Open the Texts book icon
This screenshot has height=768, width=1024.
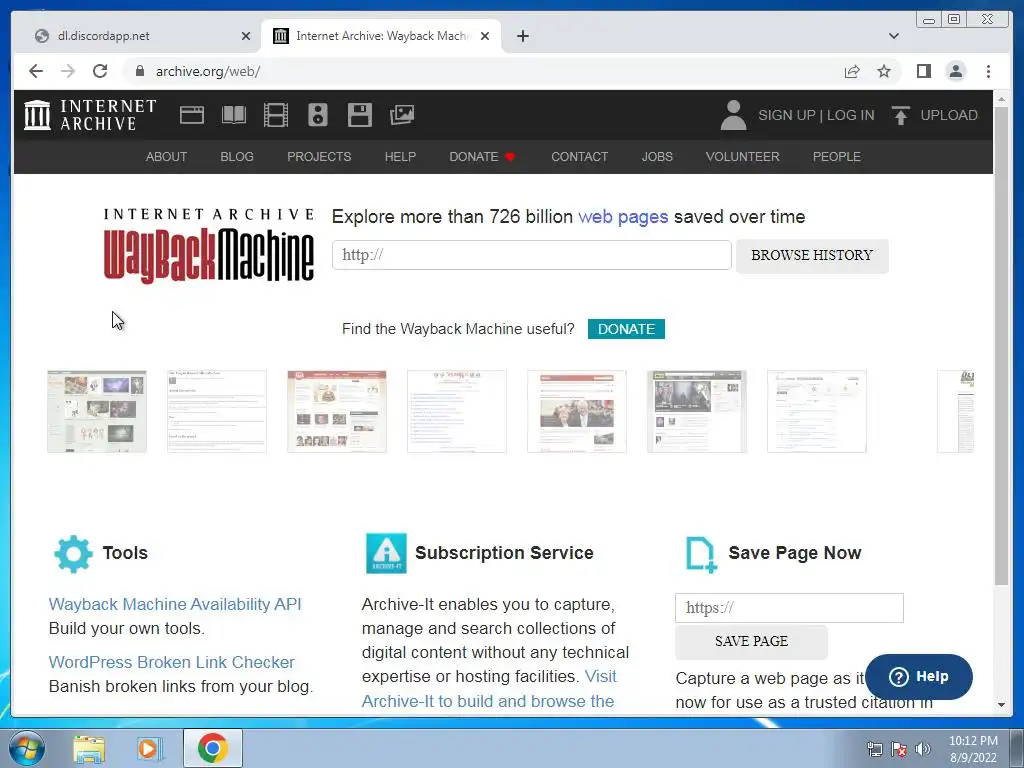[234, 115]
